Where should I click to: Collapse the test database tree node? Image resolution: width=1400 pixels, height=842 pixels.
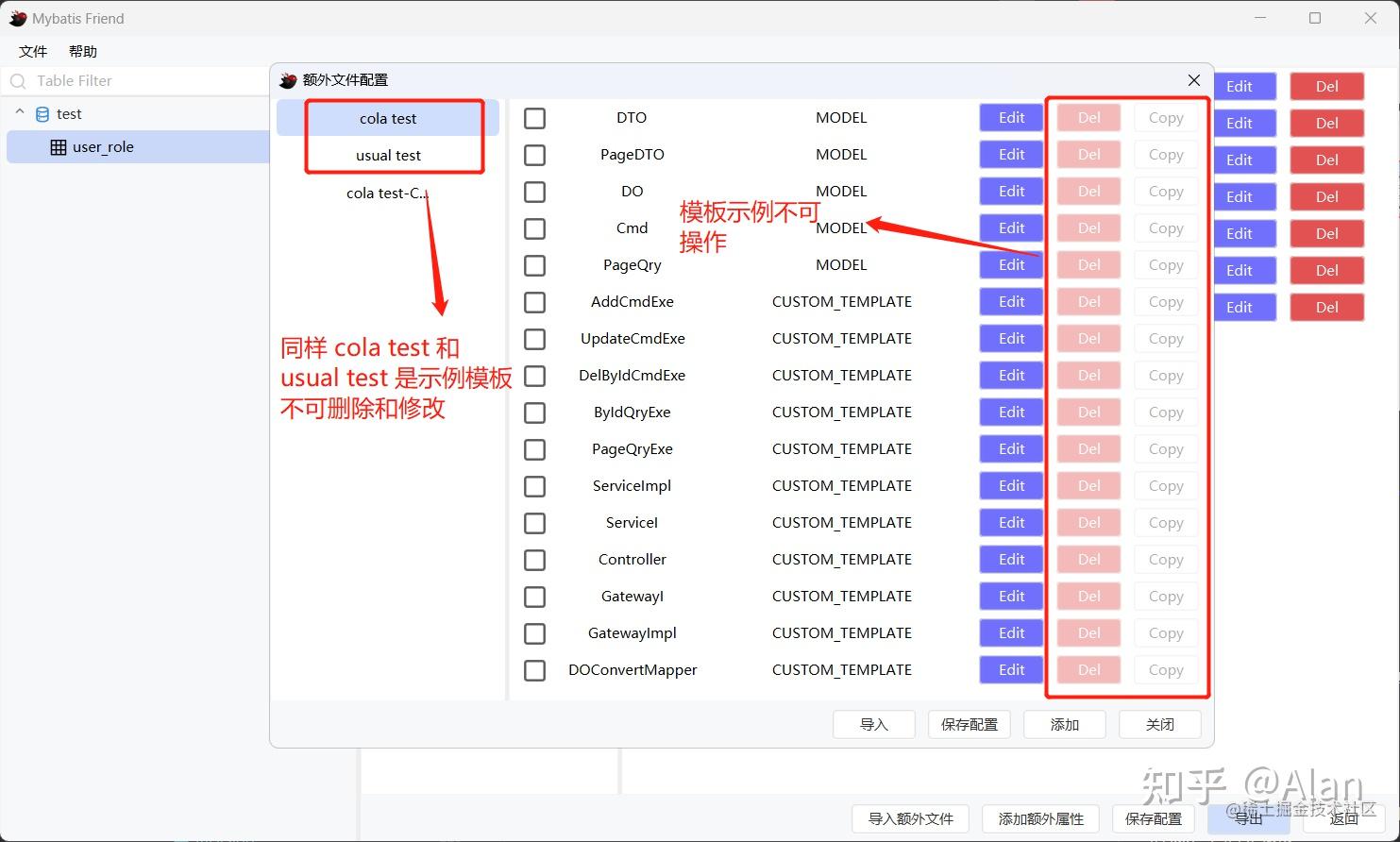point(20,113)
